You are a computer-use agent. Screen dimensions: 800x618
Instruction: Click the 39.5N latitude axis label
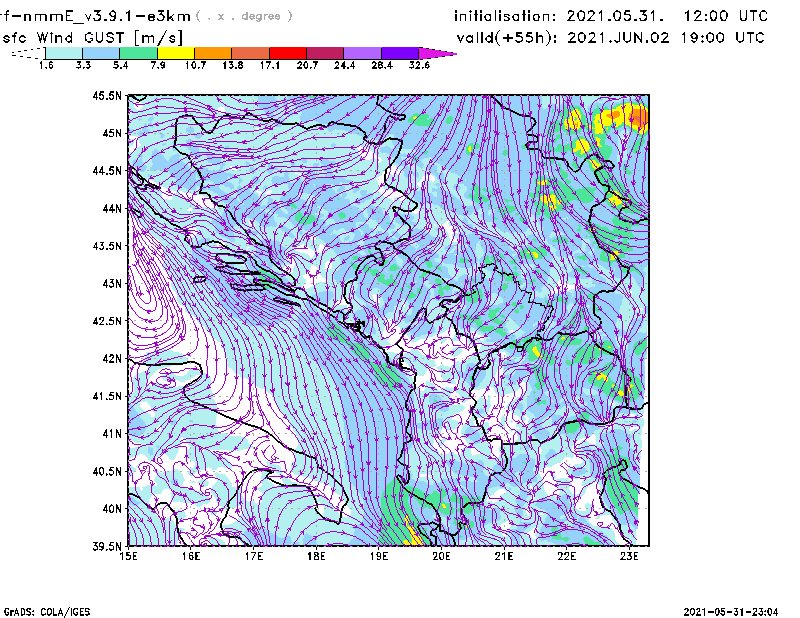107,546
